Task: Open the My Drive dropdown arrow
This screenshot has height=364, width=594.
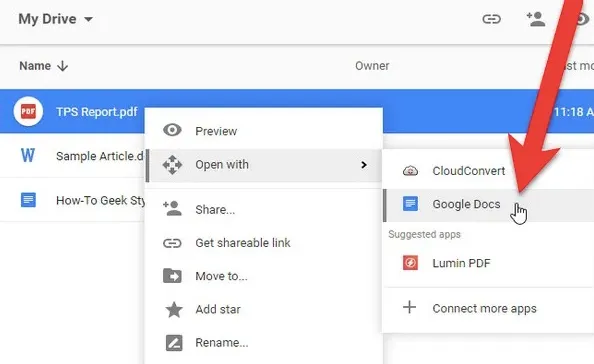Action: click(88, 19)
